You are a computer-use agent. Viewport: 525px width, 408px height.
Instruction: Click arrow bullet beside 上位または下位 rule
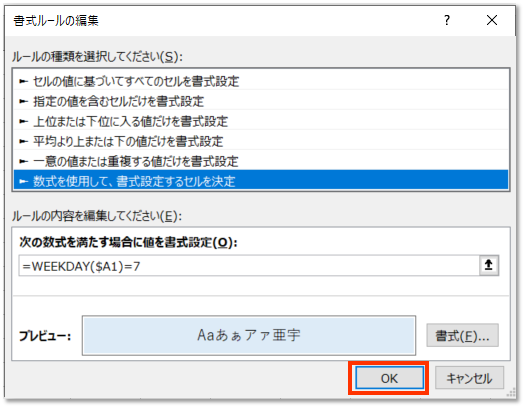[x=23, y=121]
